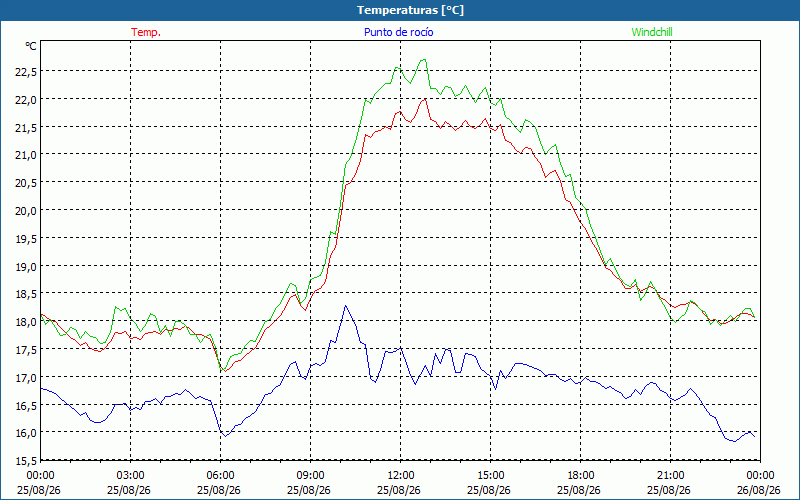Click the 25/08/26 date under 03:00

(129, 490)
